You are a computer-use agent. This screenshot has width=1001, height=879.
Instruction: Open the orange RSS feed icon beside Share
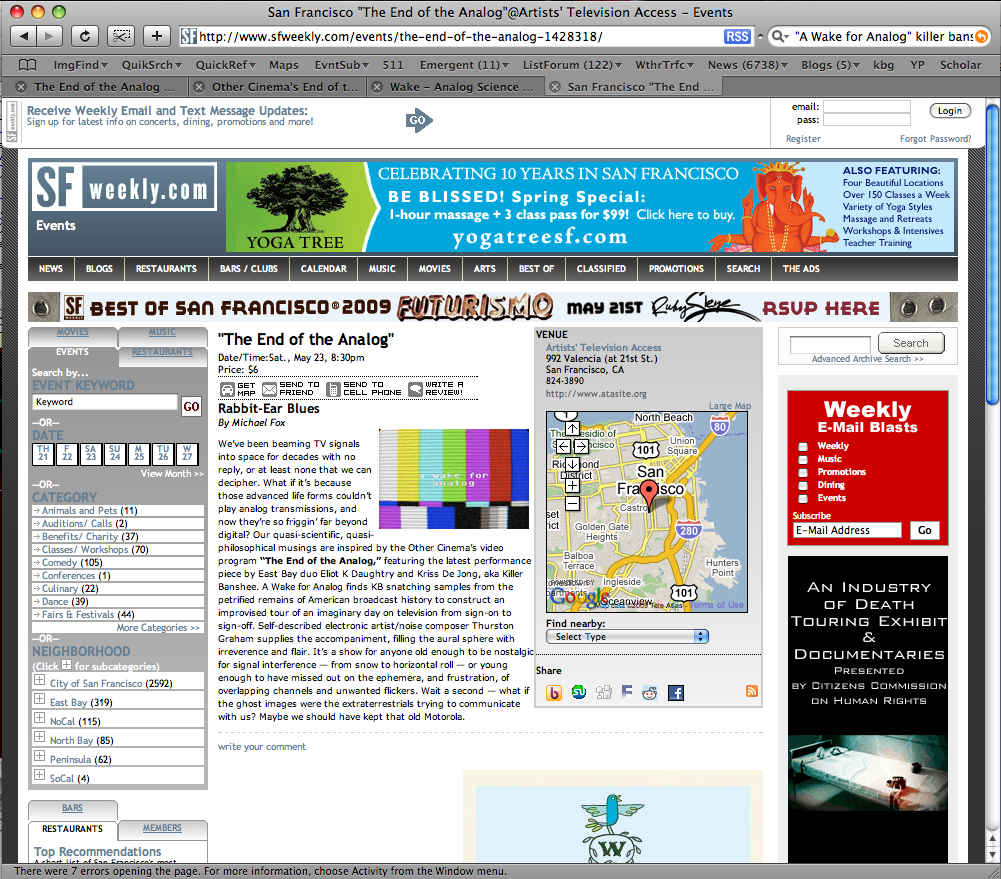click(752, 691)
